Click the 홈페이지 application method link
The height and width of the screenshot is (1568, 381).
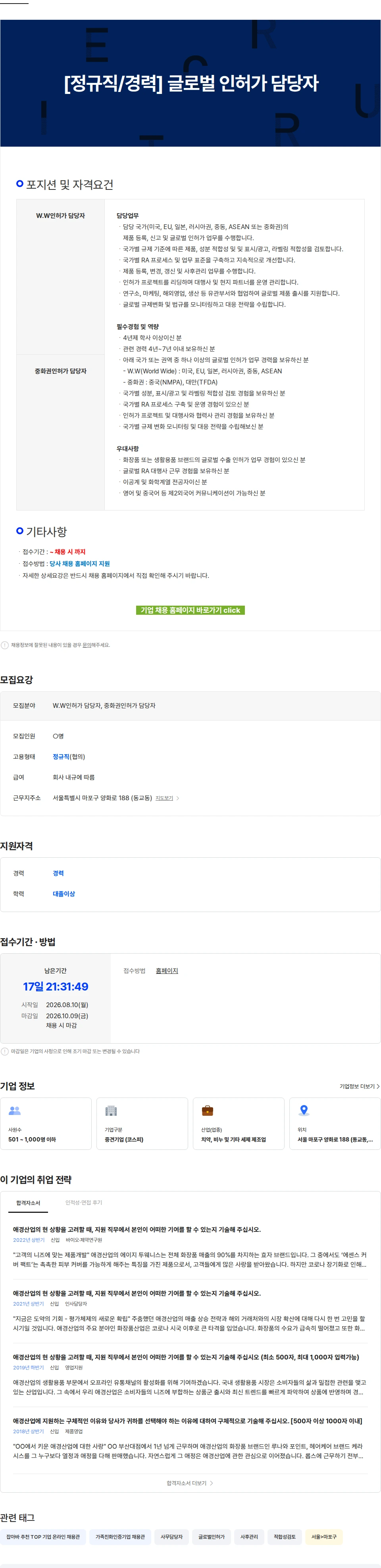pyautogui.click(x=166, y=971)
